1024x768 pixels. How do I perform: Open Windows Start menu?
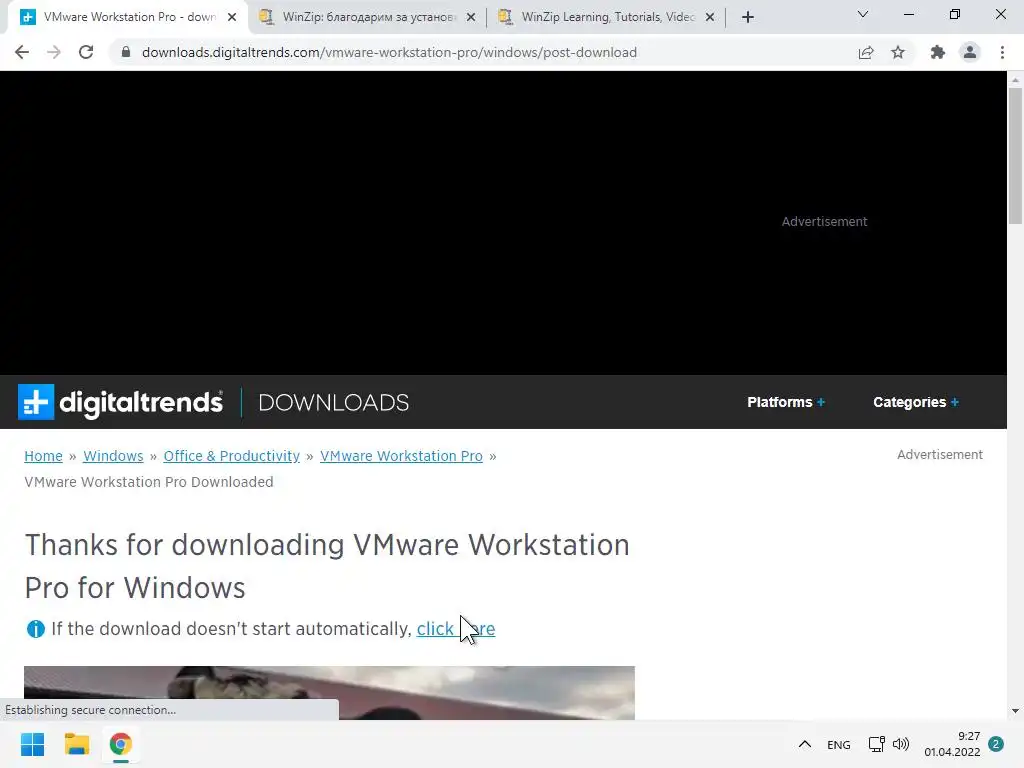coord(33,744)
